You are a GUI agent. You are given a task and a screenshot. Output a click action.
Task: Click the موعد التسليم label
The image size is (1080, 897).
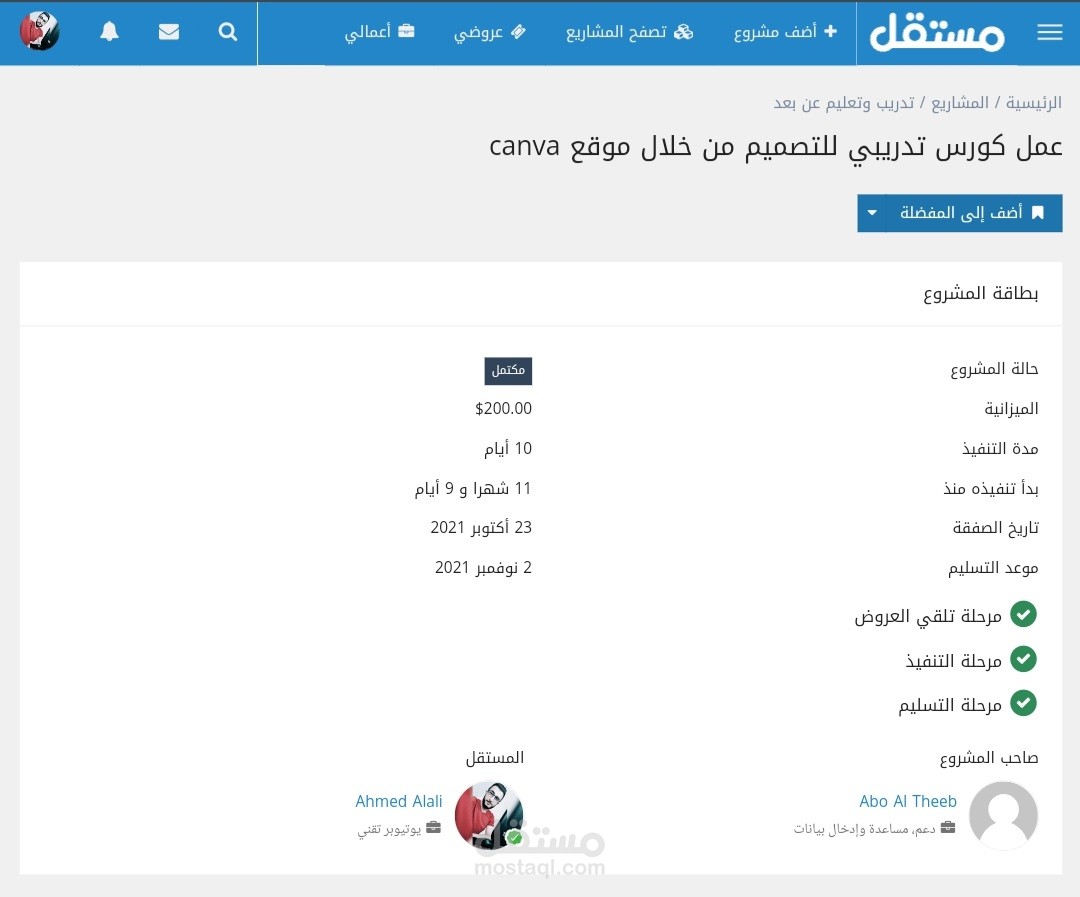pos(993,568)
